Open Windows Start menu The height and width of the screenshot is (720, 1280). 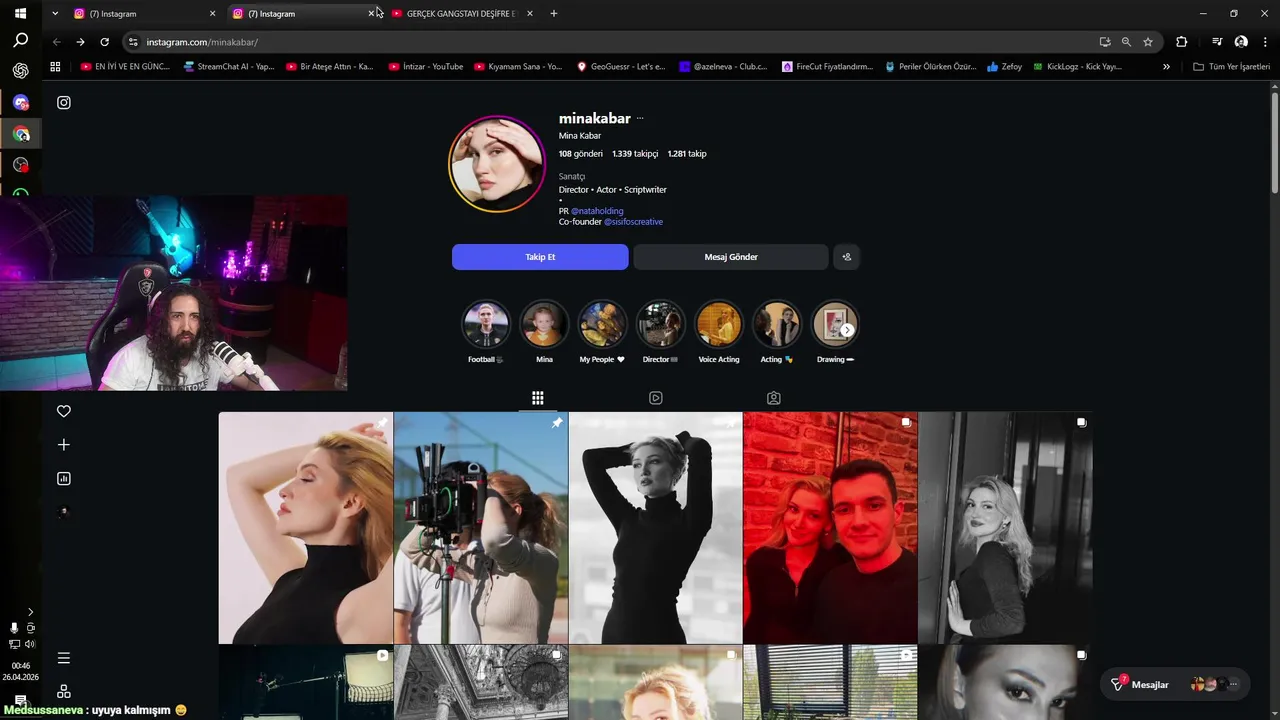coord(20,14)
